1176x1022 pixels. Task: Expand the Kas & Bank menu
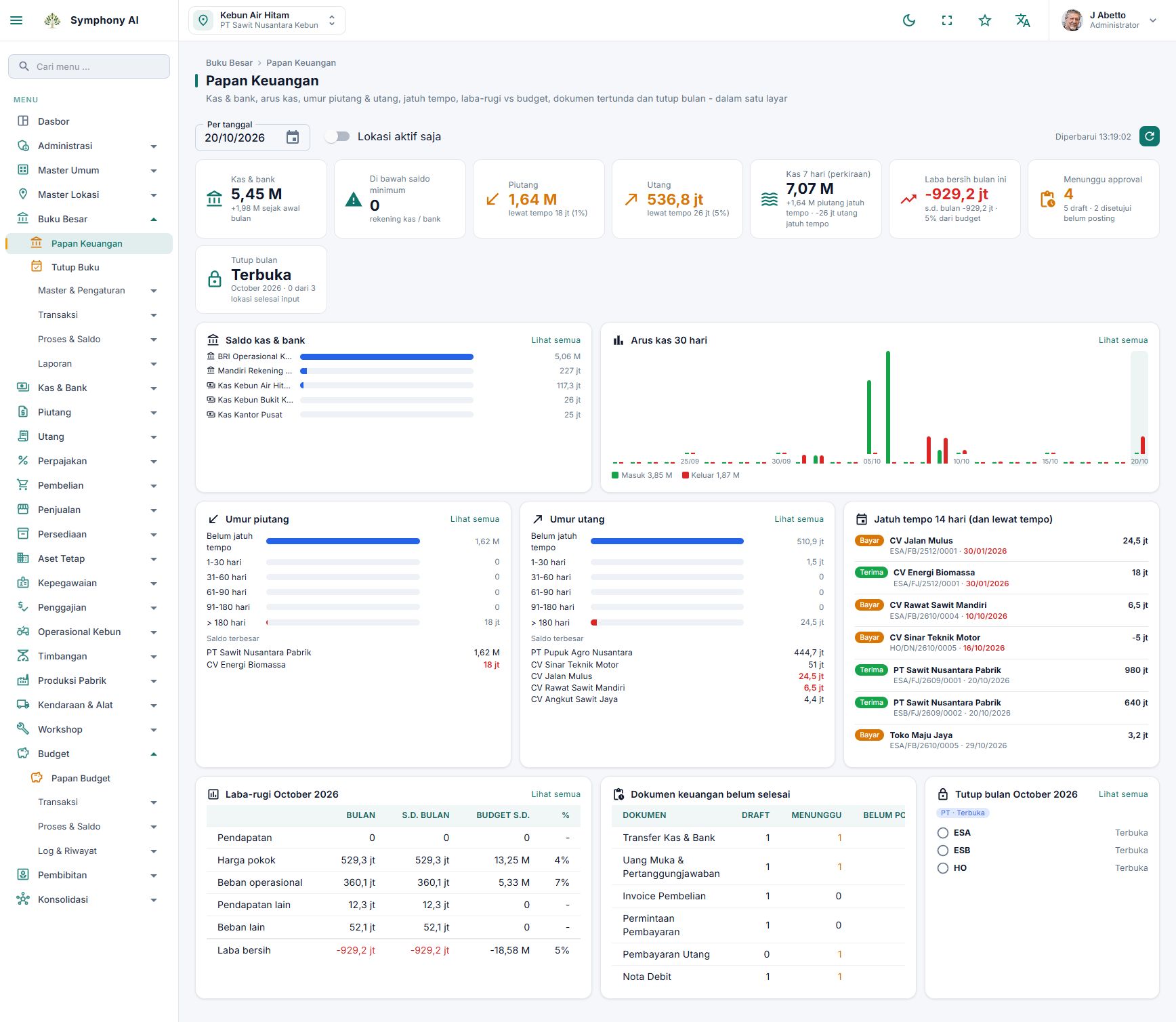coord(89,388)
